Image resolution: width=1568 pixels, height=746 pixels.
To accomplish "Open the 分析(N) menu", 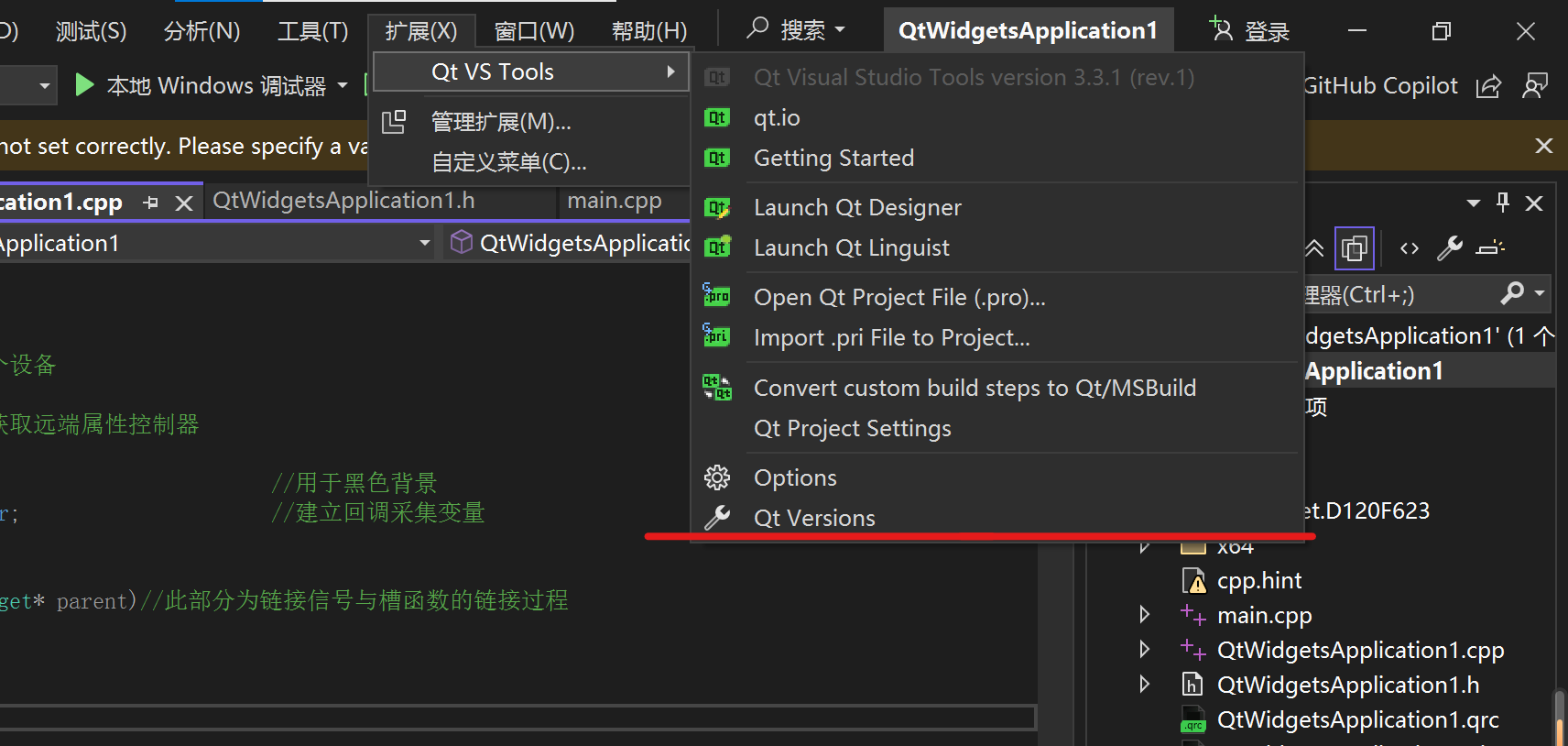I will 201,31.
